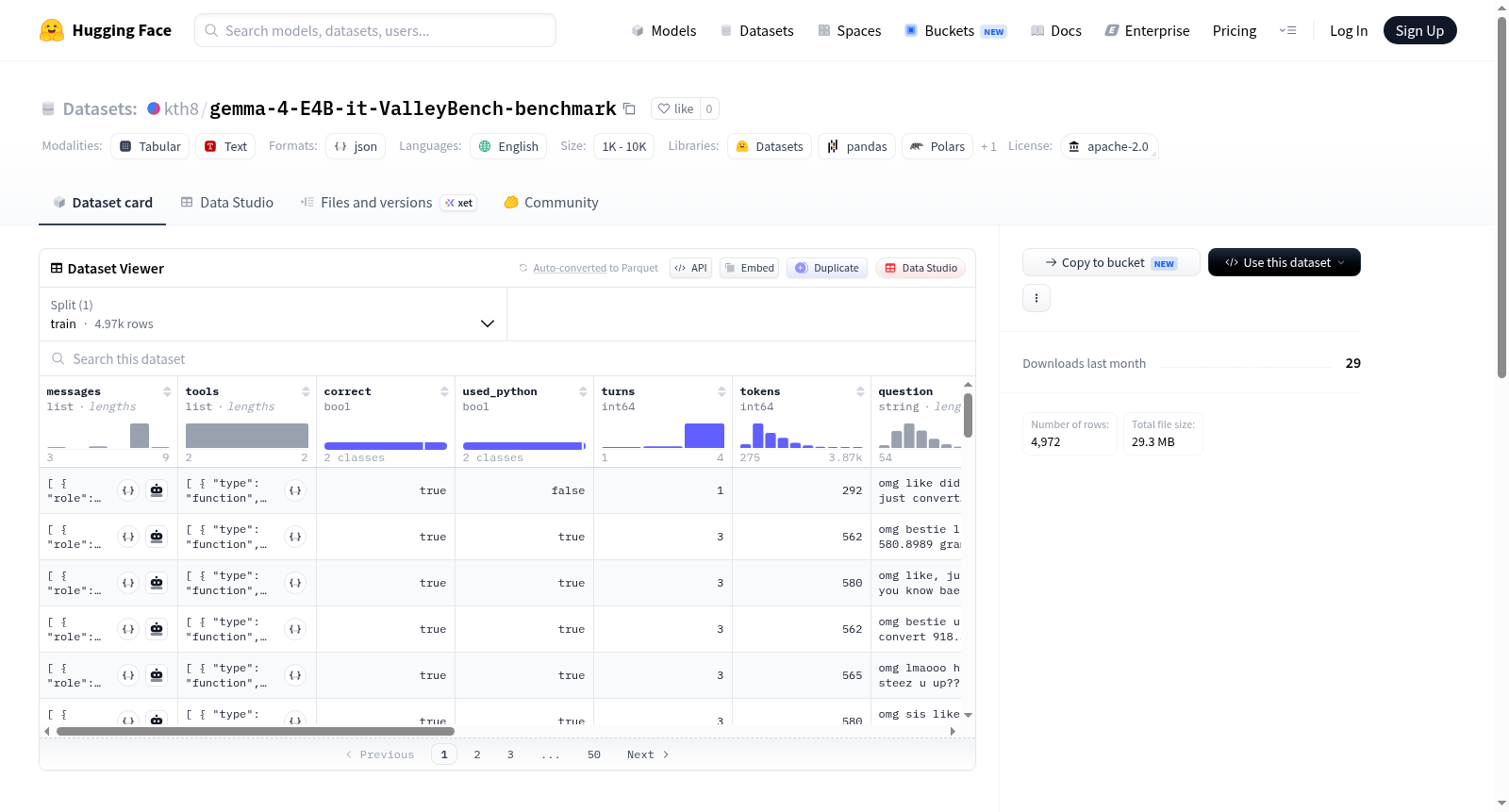
Task: Click the horizontal scrollbar of the table
Action: point(255,731)
